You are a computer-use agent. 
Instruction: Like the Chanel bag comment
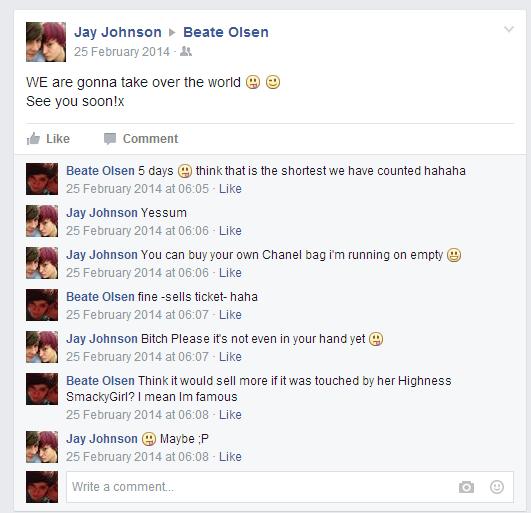[230, 273]
